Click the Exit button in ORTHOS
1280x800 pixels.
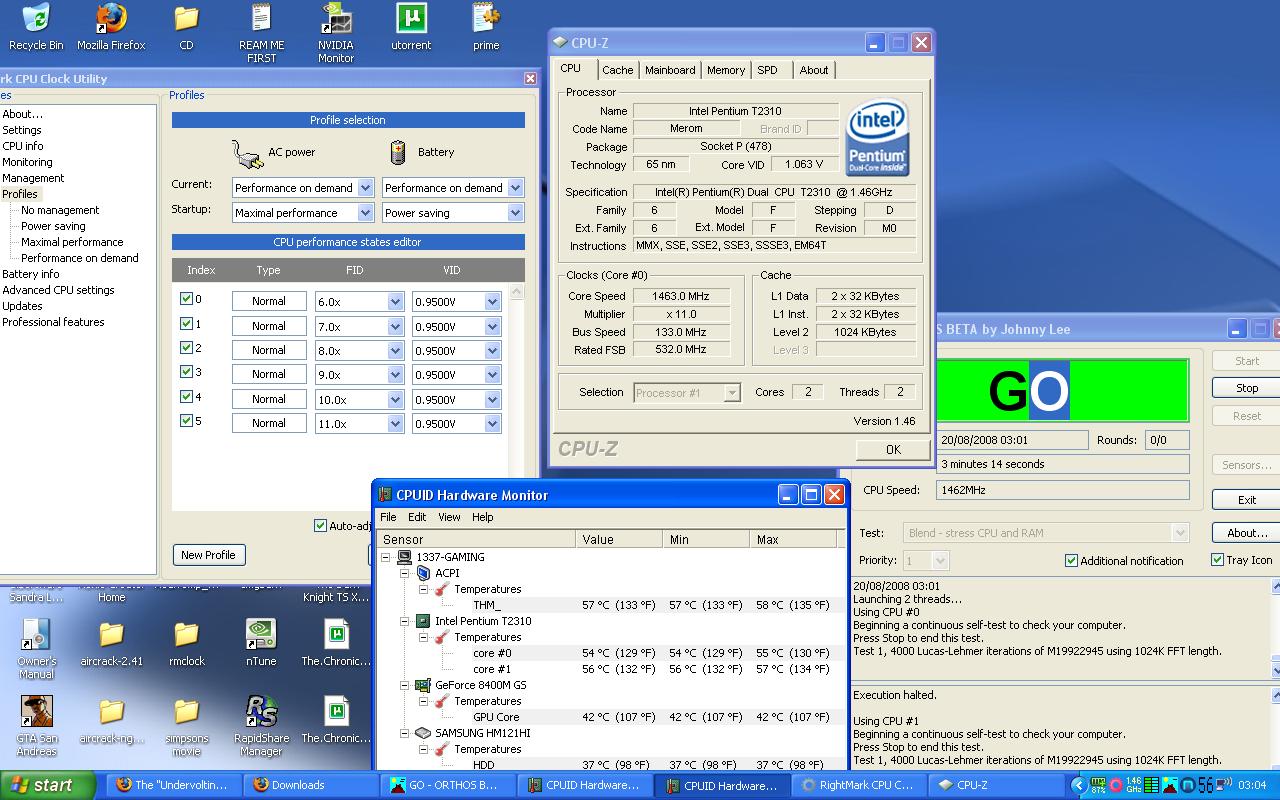(x=1246, y=500)
